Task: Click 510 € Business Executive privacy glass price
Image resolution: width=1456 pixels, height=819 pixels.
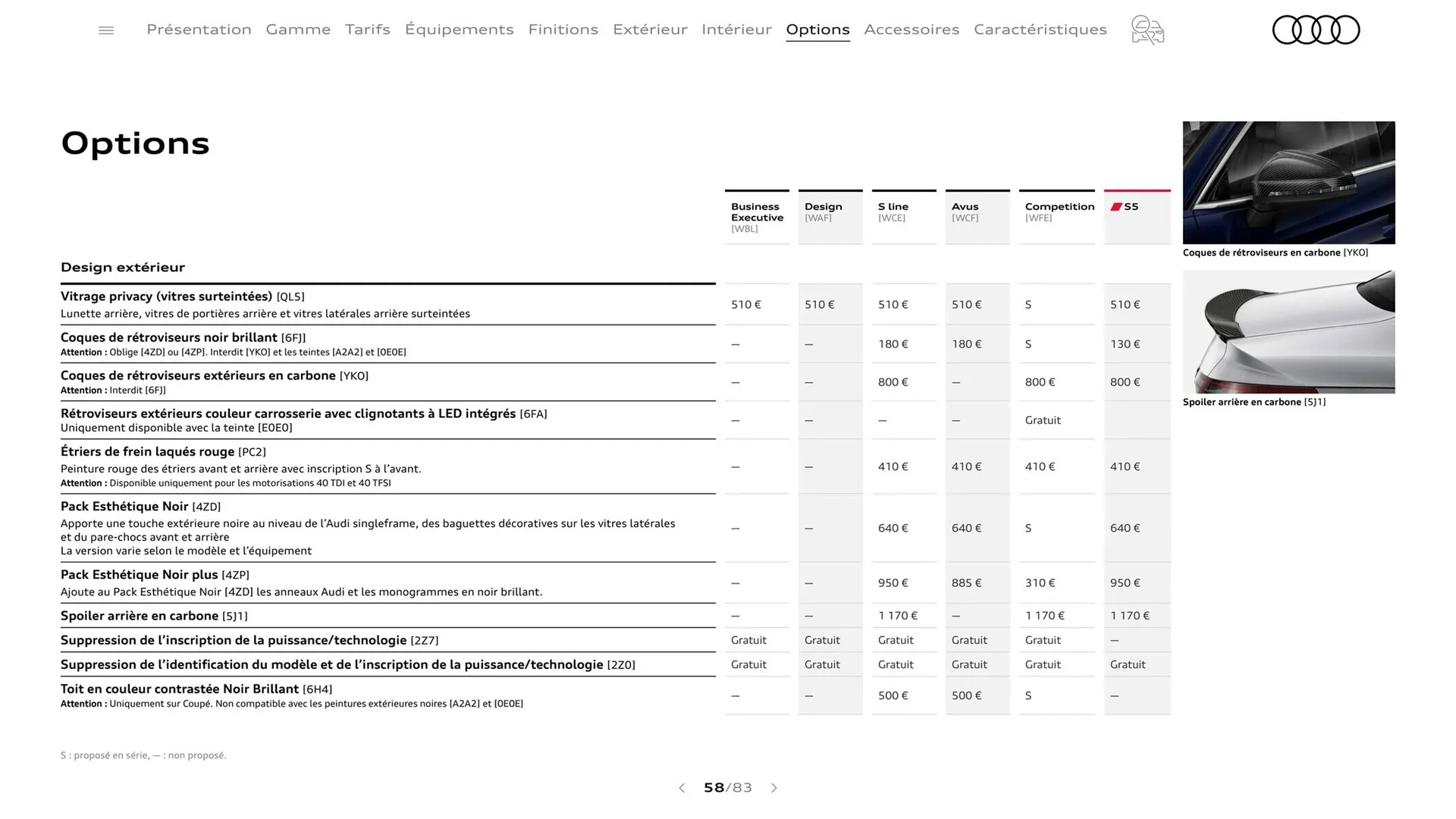Action: [746, 305]
